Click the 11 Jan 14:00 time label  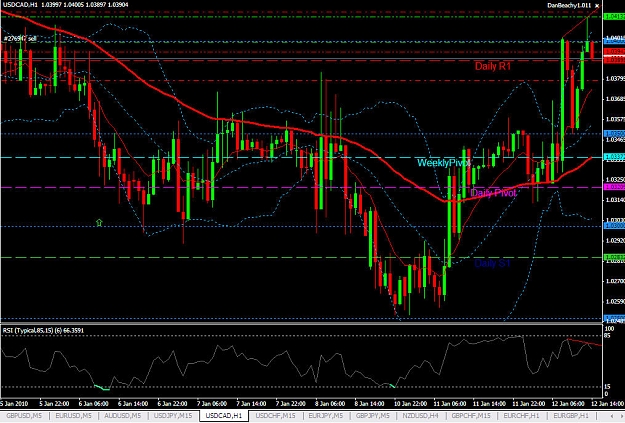(x=489, y=403)
